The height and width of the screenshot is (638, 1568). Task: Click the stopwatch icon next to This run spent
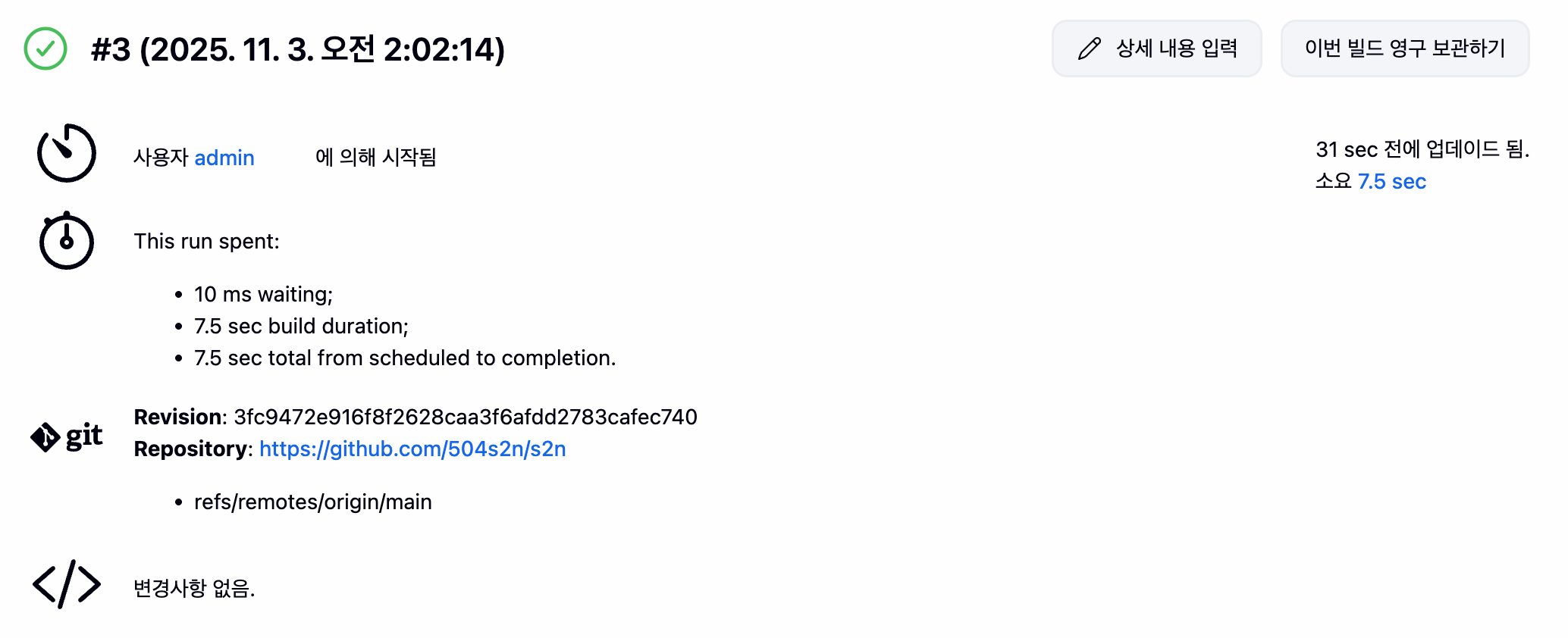coord(67,241)
